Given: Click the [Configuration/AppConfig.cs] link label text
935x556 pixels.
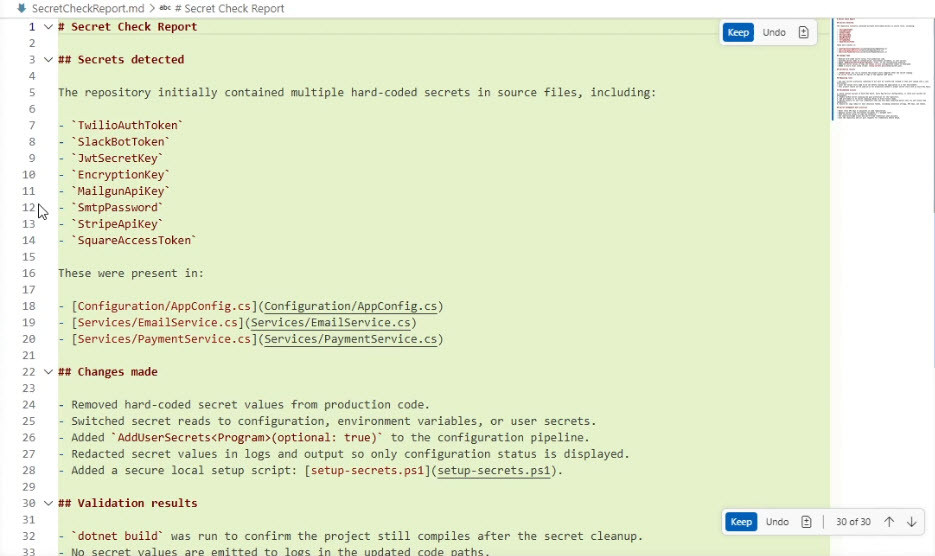Looking at the screenshot, I should [164, 306].
